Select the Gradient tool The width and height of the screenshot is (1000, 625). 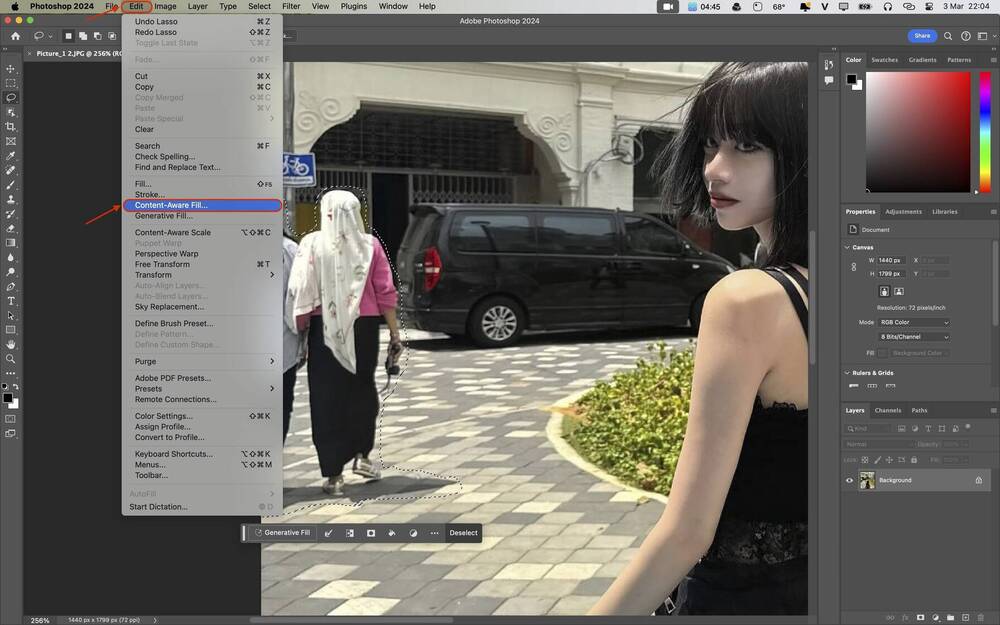click(10, 243)
